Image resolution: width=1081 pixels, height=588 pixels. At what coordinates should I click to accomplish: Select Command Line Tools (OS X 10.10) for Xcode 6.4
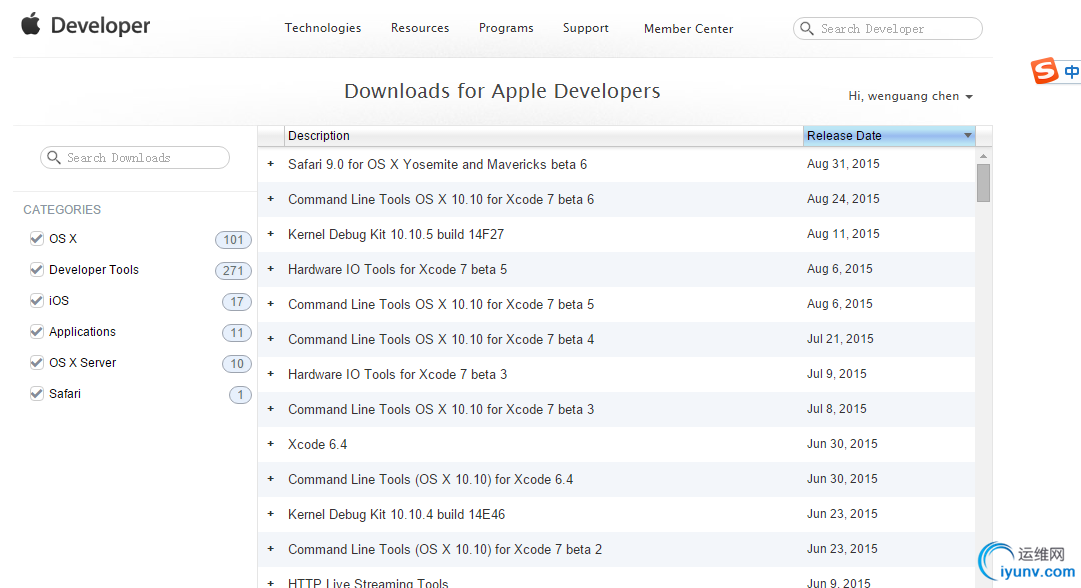[x=430, y=479]
